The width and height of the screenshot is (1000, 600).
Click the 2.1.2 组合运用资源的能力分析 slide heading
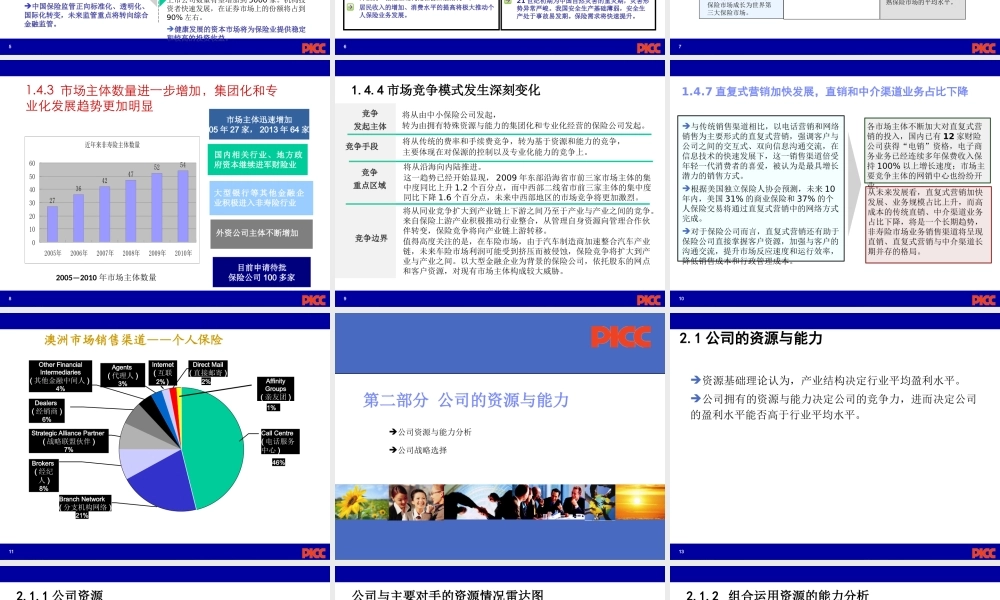pos(777,595)
